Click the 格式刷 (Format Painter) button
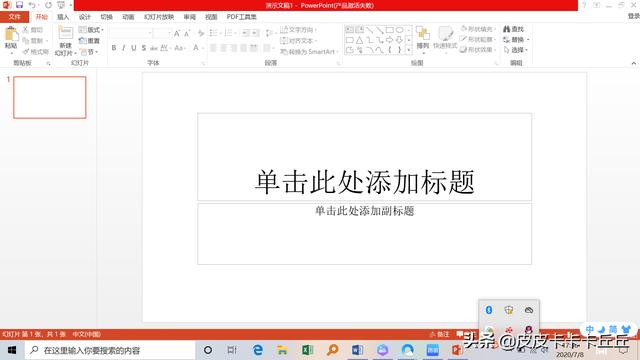This screenshot has height=360, width=640. point(36,51)
